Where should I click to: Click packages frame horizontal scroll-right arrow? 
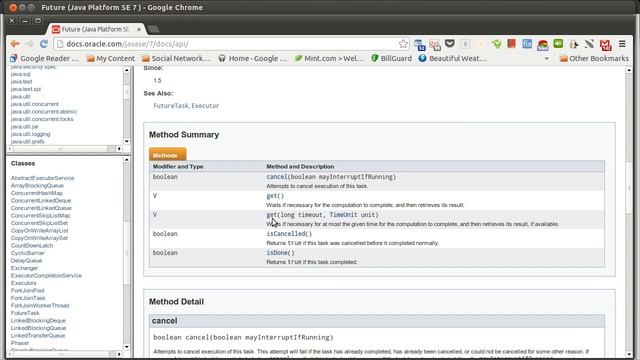click(x=119, y=149)
